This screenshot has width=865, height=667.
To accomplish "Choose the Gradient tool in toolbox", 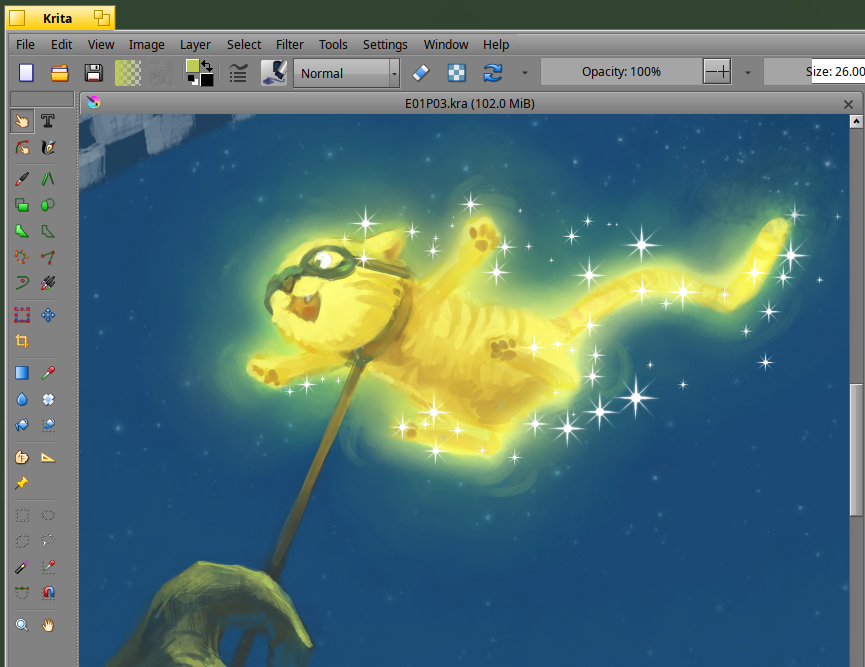I will click(22, 373).
